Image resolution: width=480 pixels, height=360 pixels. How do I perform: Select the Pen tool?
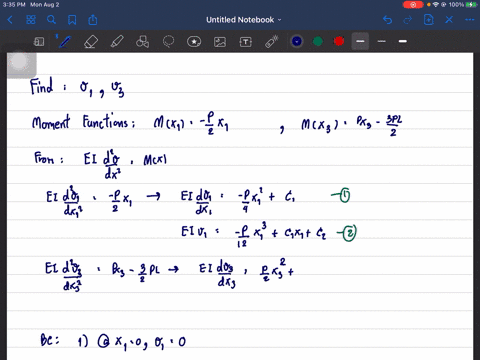pos(64,42)
